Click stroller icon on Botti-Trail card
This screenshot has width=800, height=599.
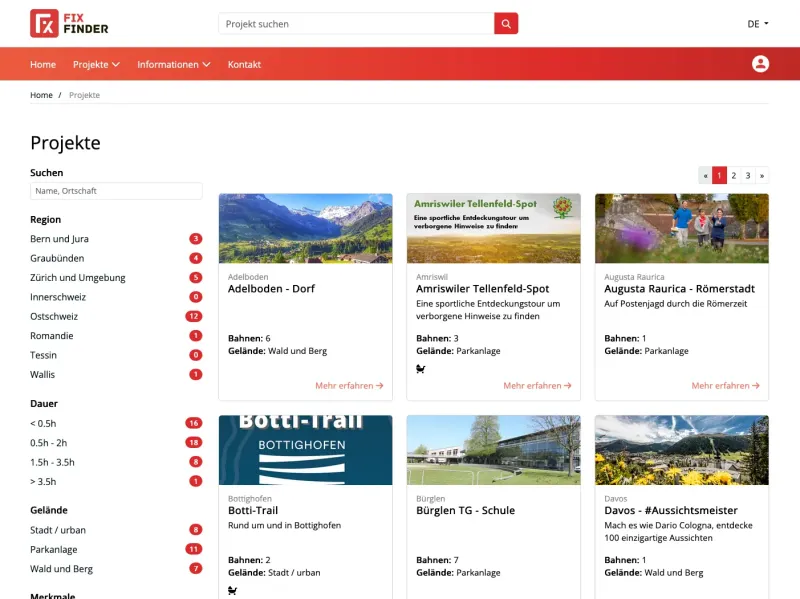click(233, 590)
